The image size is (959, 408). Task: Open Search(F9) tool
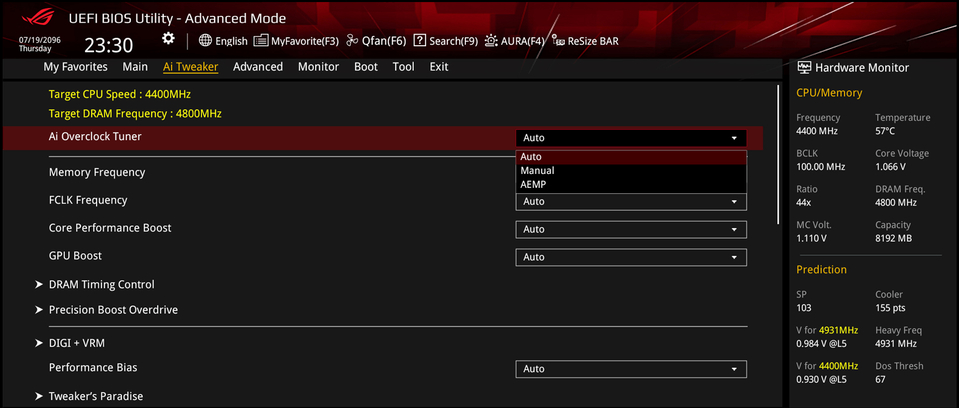446,41
